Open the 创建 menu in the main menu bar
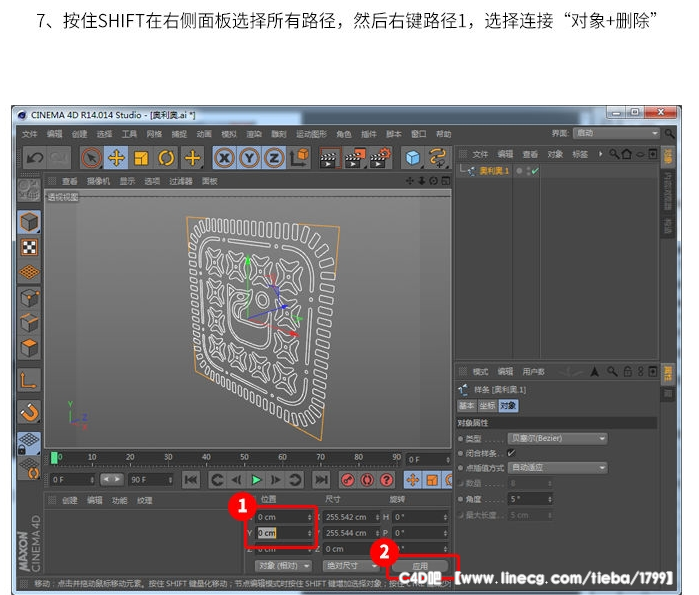This screenshot has width=699, height=595. pos(79,134)
